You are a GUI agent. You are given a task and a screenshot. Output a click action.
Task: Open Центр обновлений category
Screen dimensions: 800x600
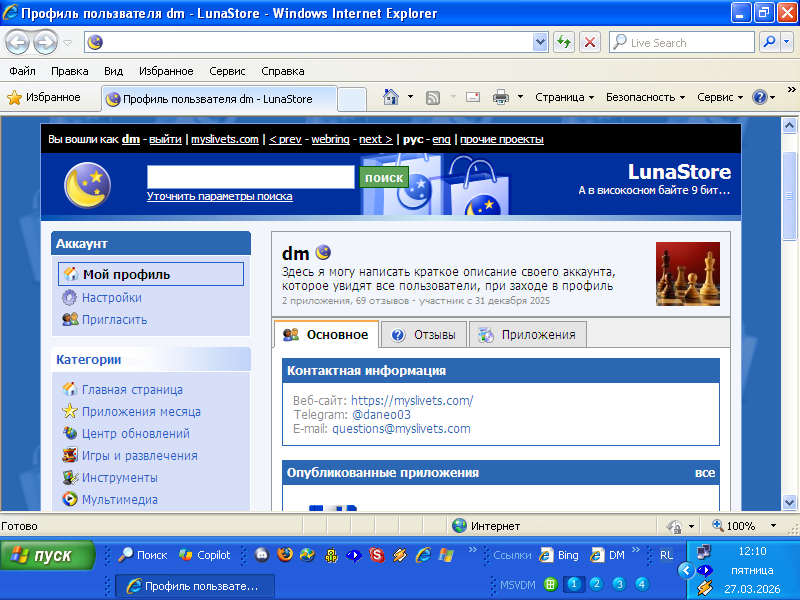pos(126,433)
